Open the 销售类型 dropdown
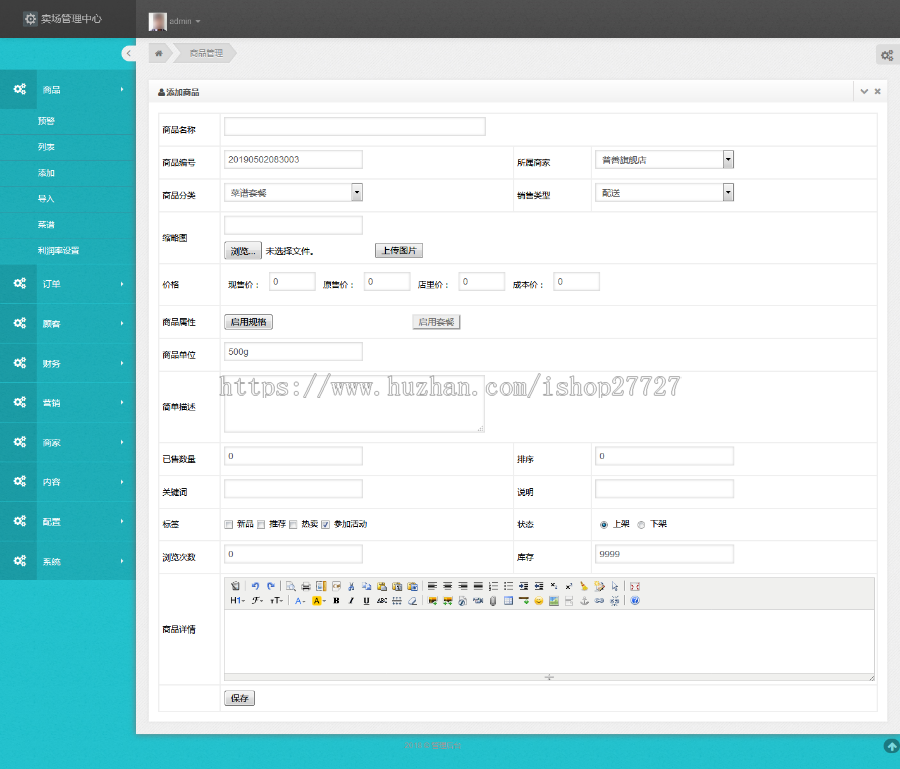The height and width of the screenshot is (769, 900). [665, 192]
